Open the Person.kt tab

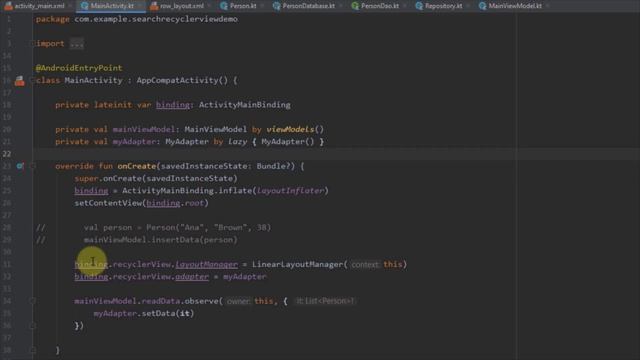(239, 6)
